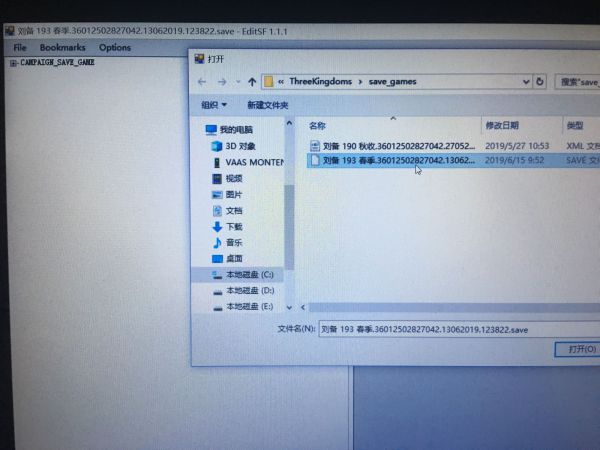Select 我的电脑 in navigation pane

point(235,130)
